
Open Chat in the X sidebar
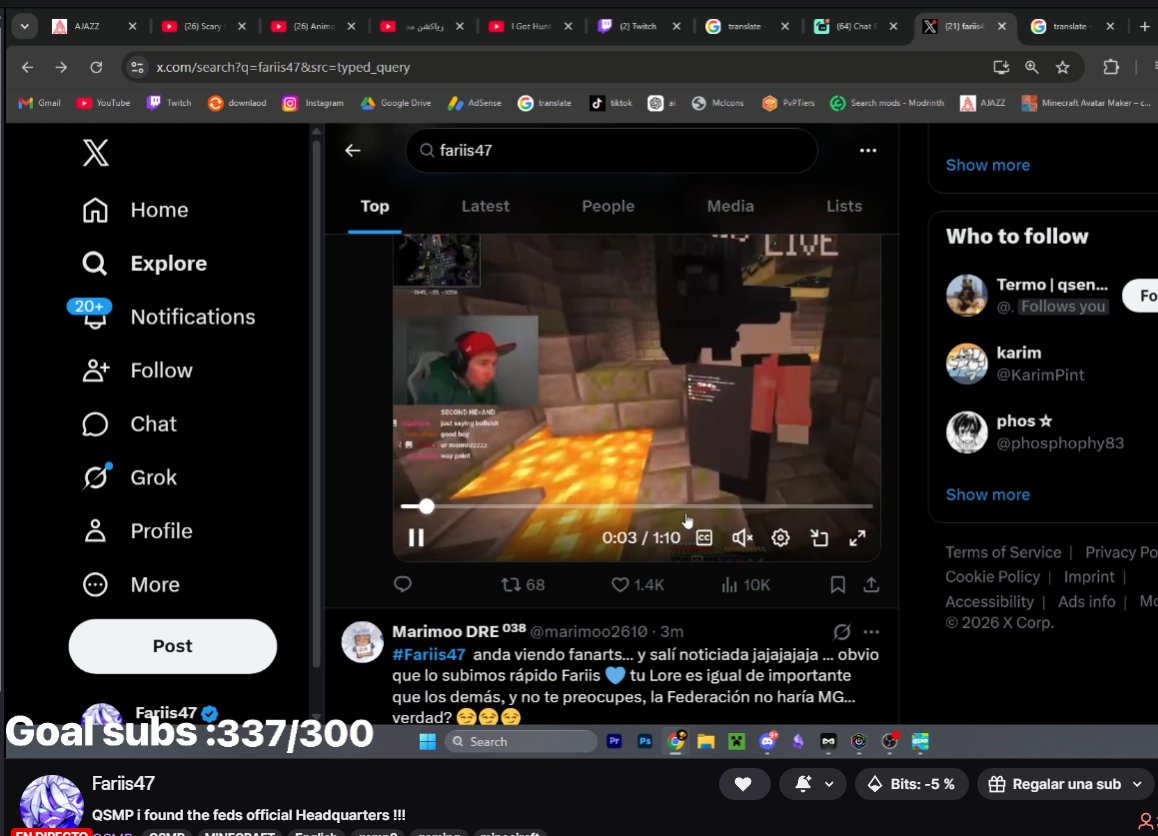click(x=129, y=424)
